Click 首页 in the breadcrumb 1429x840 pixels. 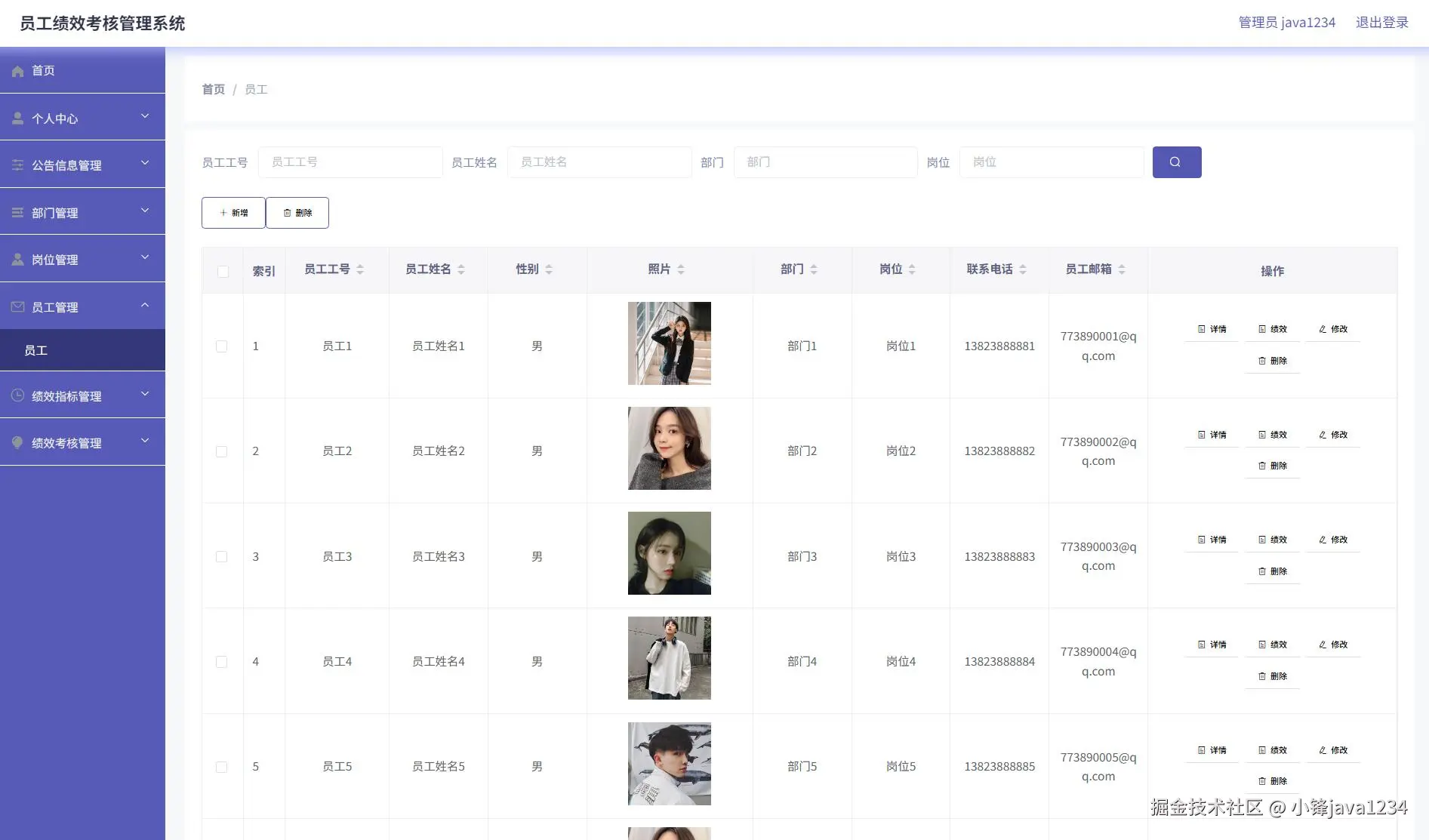(x=213, y=89)
